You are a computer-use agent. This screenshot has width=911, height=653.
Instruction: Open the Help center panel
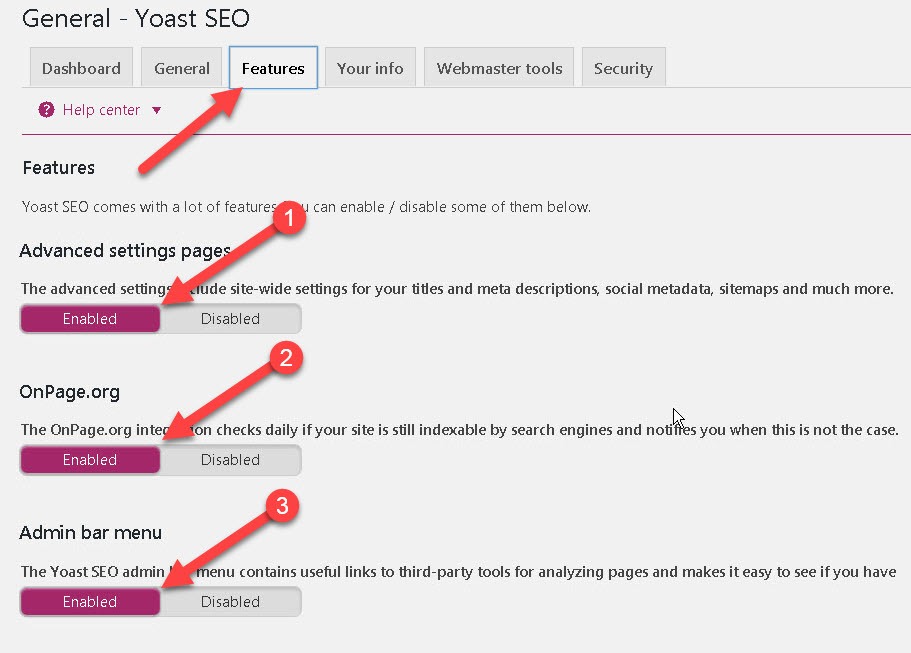(101, 111)
